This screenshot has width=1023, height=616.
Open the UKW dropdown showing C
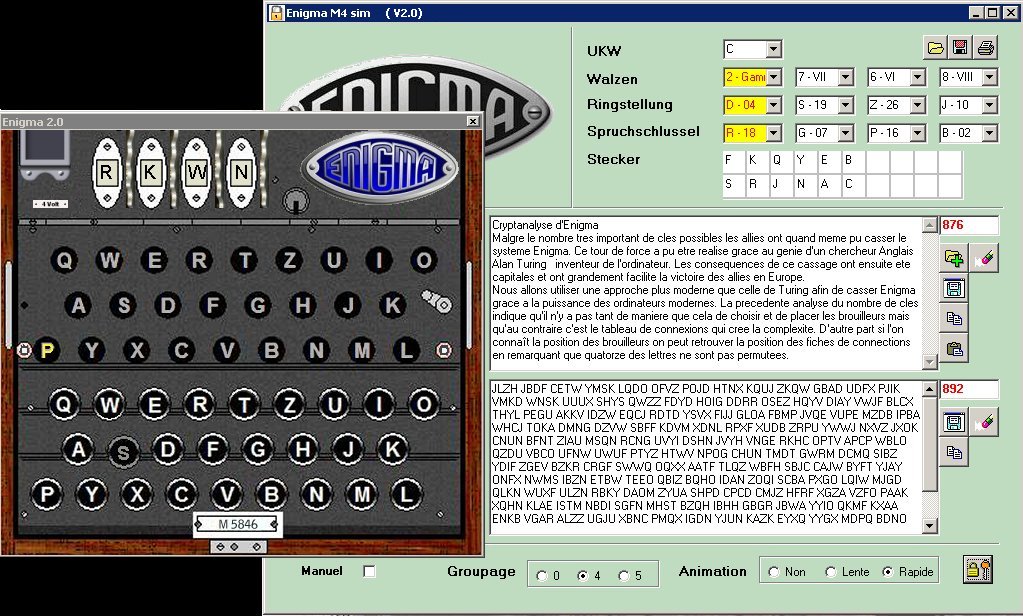[773, 49]
